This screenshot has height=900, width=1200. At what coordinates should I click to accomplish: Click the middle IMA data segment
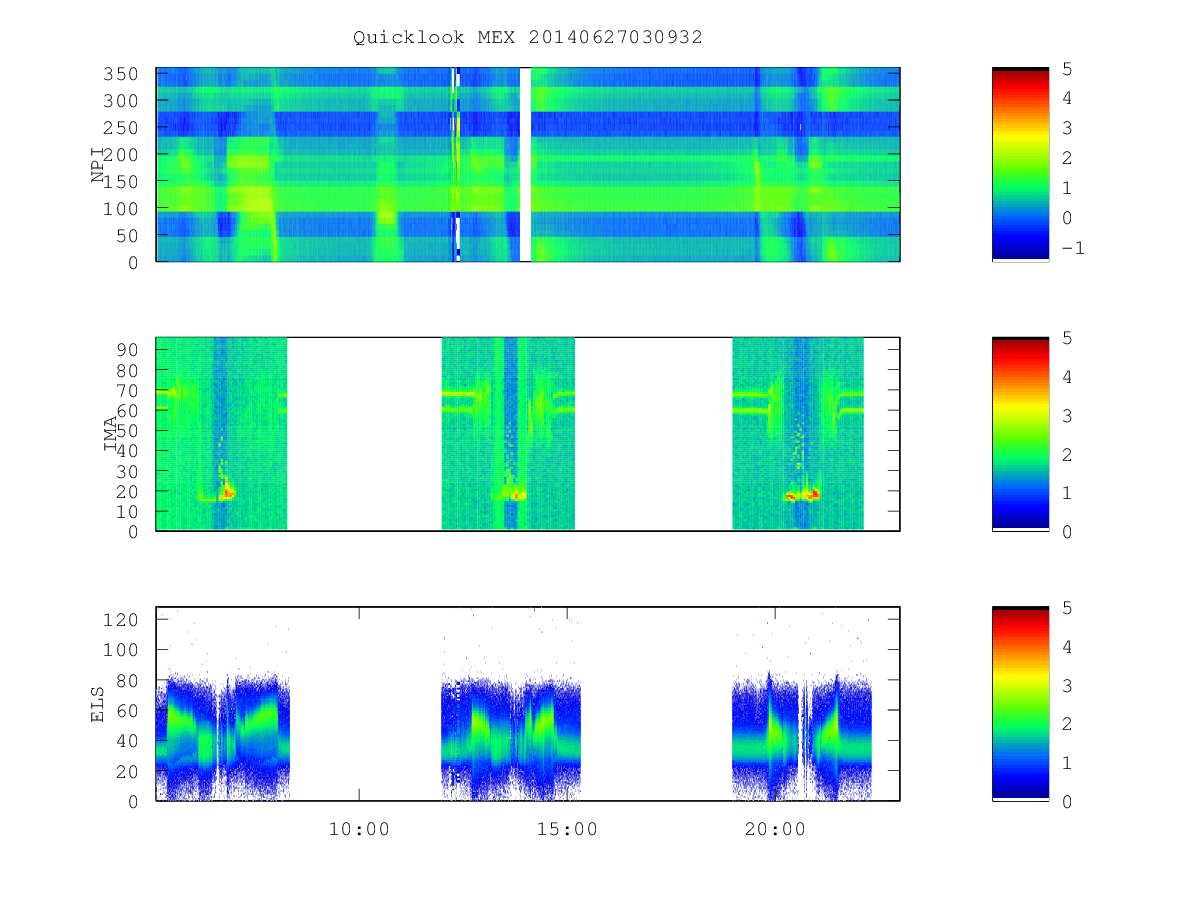(508, 434)
